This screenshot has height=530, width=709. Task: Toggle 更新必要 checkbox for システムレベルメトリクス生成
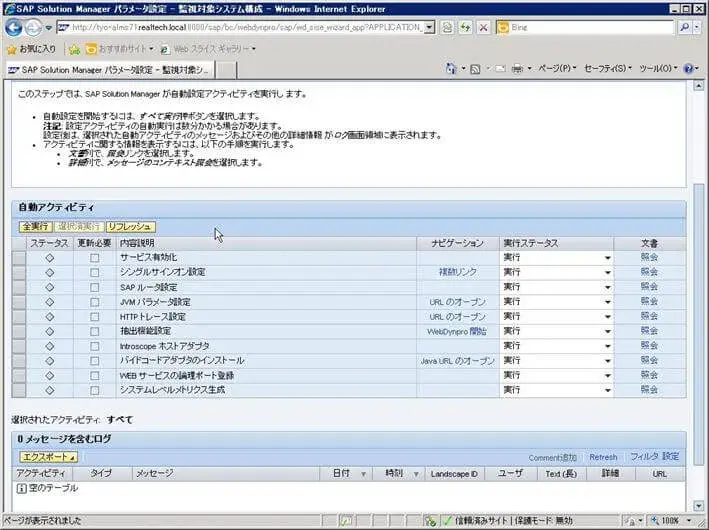pyautogui.click(x=95, y=390)
